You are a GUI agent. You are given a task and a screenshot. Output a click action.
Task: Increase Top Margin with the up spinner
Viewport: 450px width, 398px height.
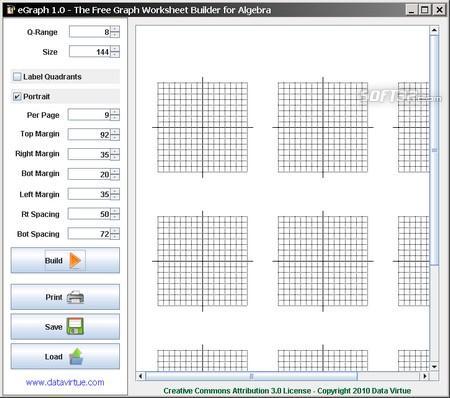[115, 132]
